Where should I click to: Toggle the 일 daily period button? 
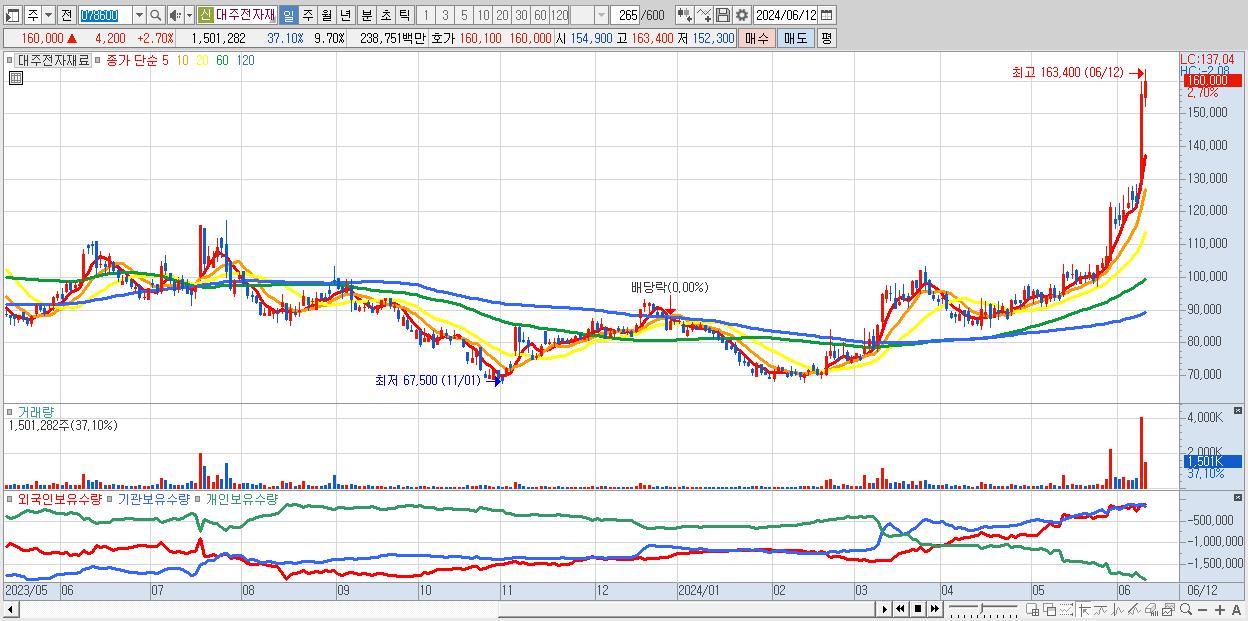point(289,15)
